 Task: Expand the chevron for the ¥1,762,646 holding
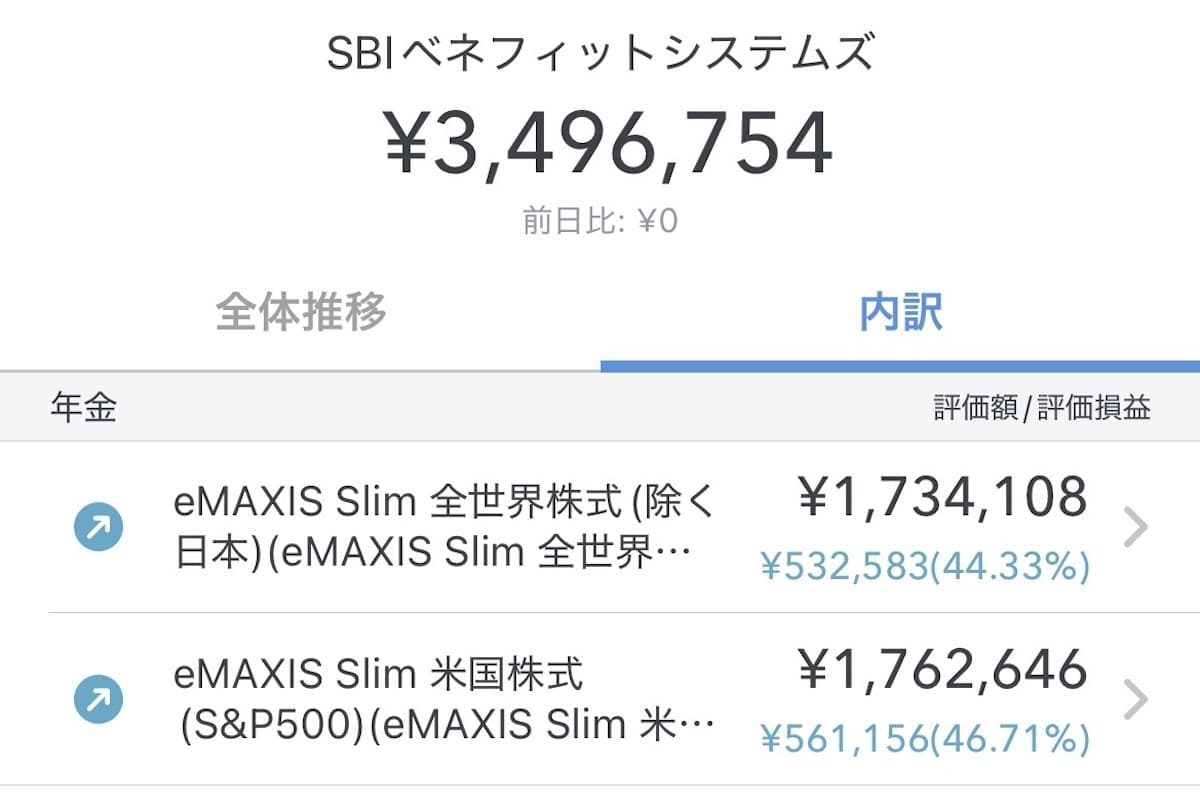pyautogui.click(x=1135, y=700)
